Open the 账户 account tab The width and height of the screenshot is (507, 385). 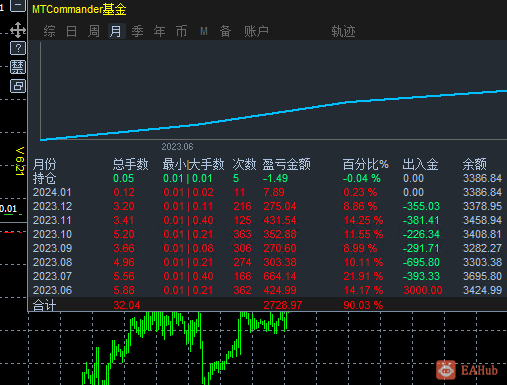tap(256, 31)
